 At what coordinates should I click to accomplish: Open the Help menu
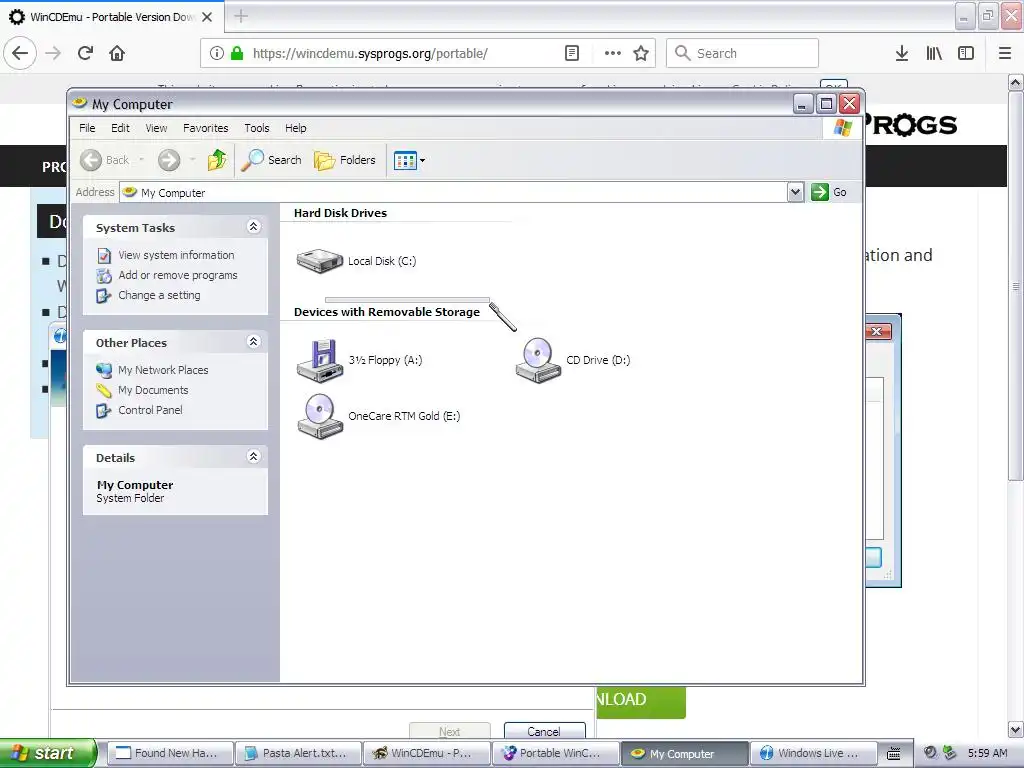click(x=295, y=128)
